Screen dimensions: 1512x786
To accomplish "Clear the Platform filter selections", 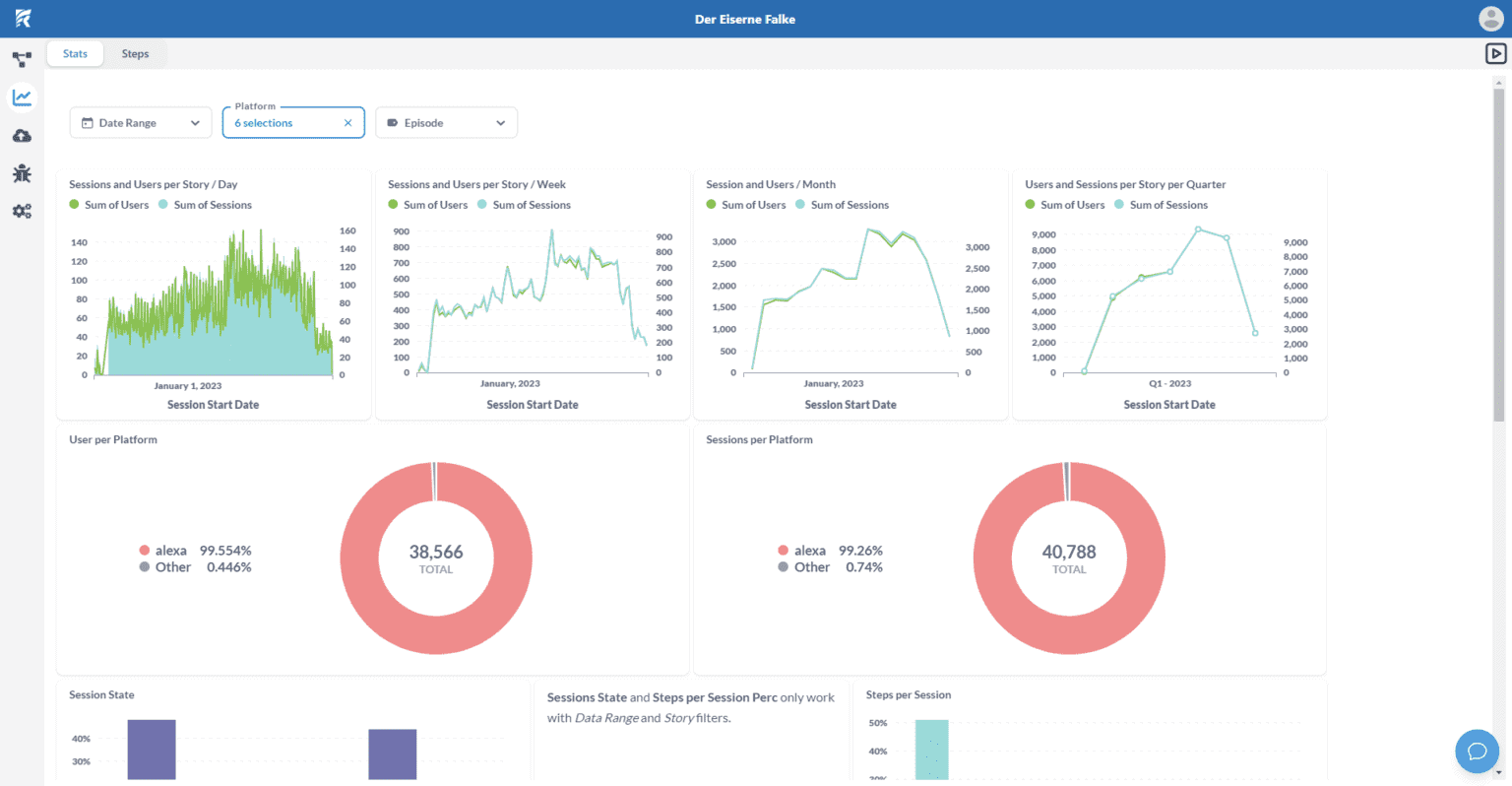I will 347,123.
